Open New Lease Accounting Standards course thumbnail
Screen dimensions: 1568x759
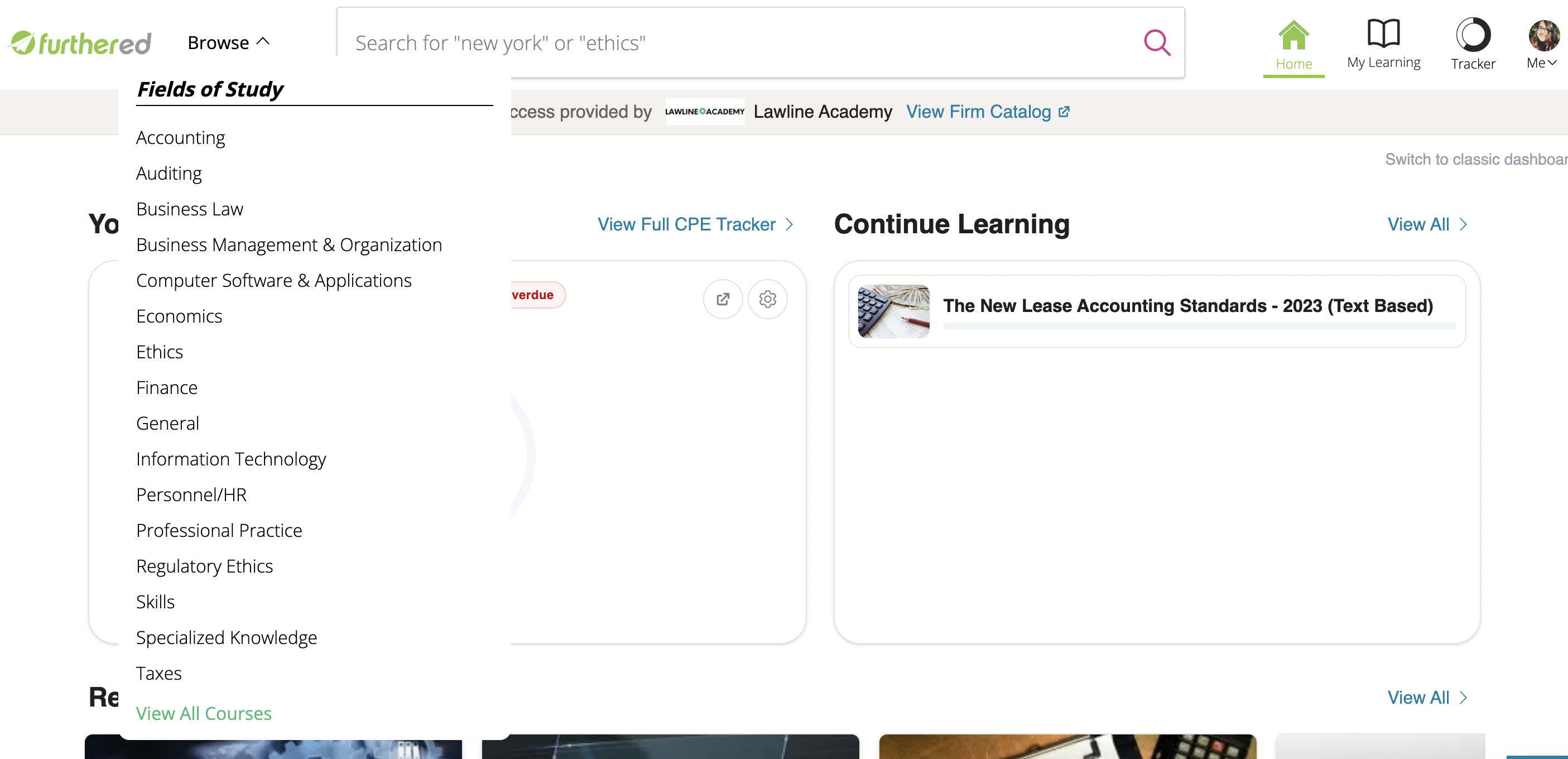(x=893, y=311)
